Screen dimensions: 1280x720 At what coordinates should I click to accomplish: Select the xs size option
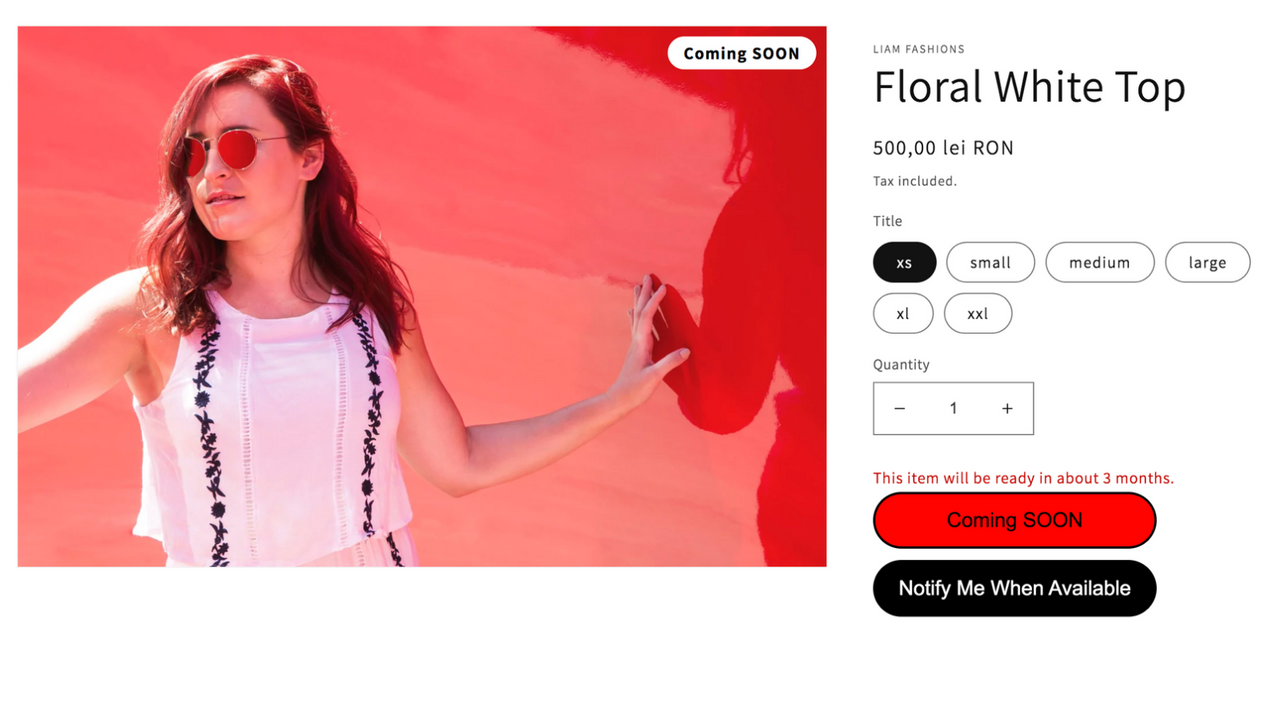[904, 262]
